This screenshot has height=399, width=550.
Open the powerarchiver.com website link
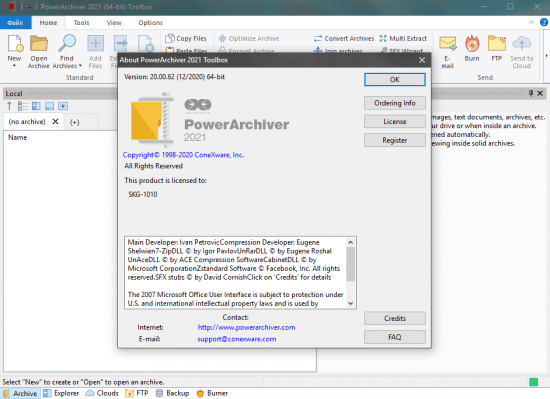[x=246, y=327]
